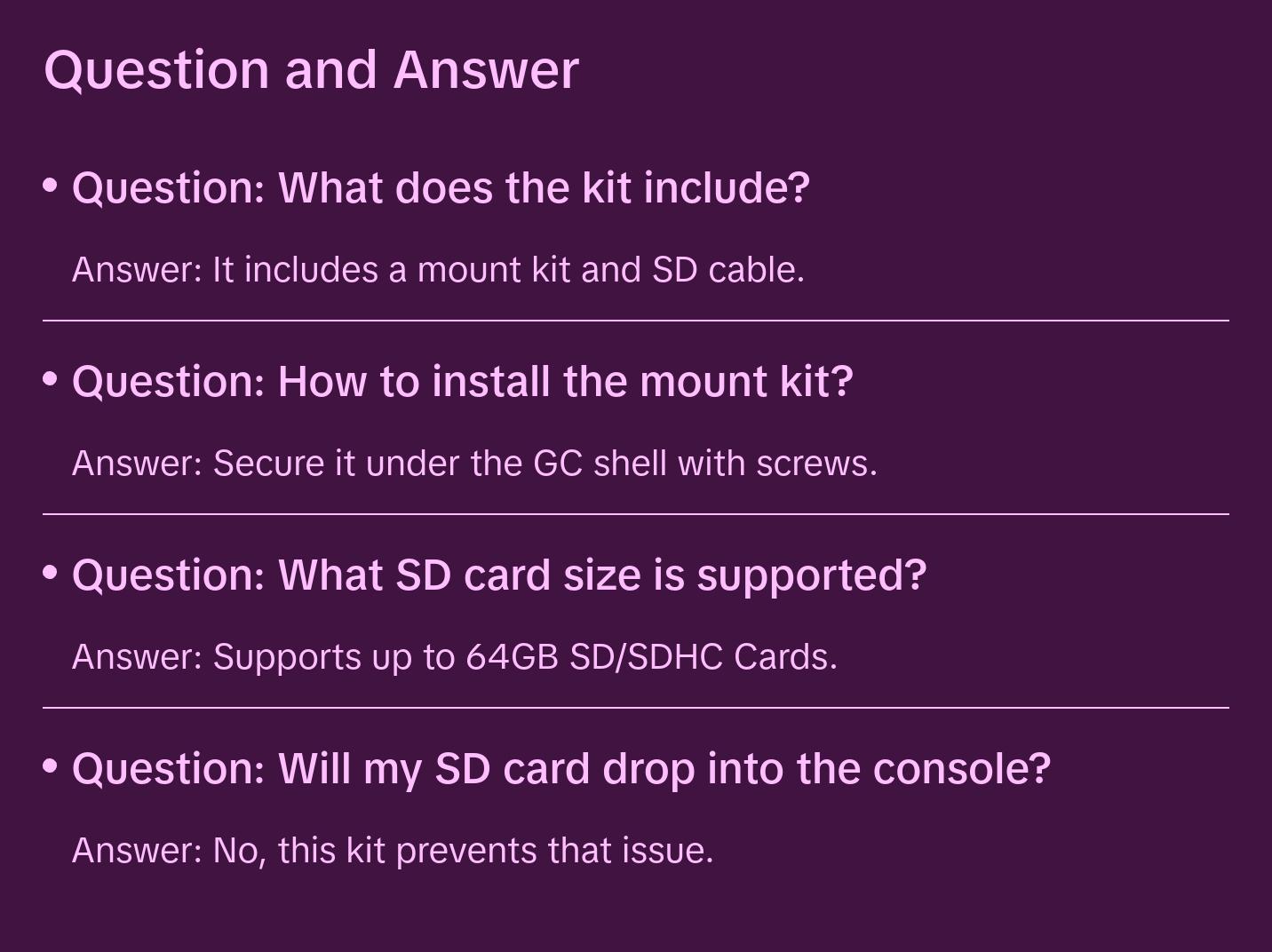Click the divider below the GC shell answer

coord(636,514)
